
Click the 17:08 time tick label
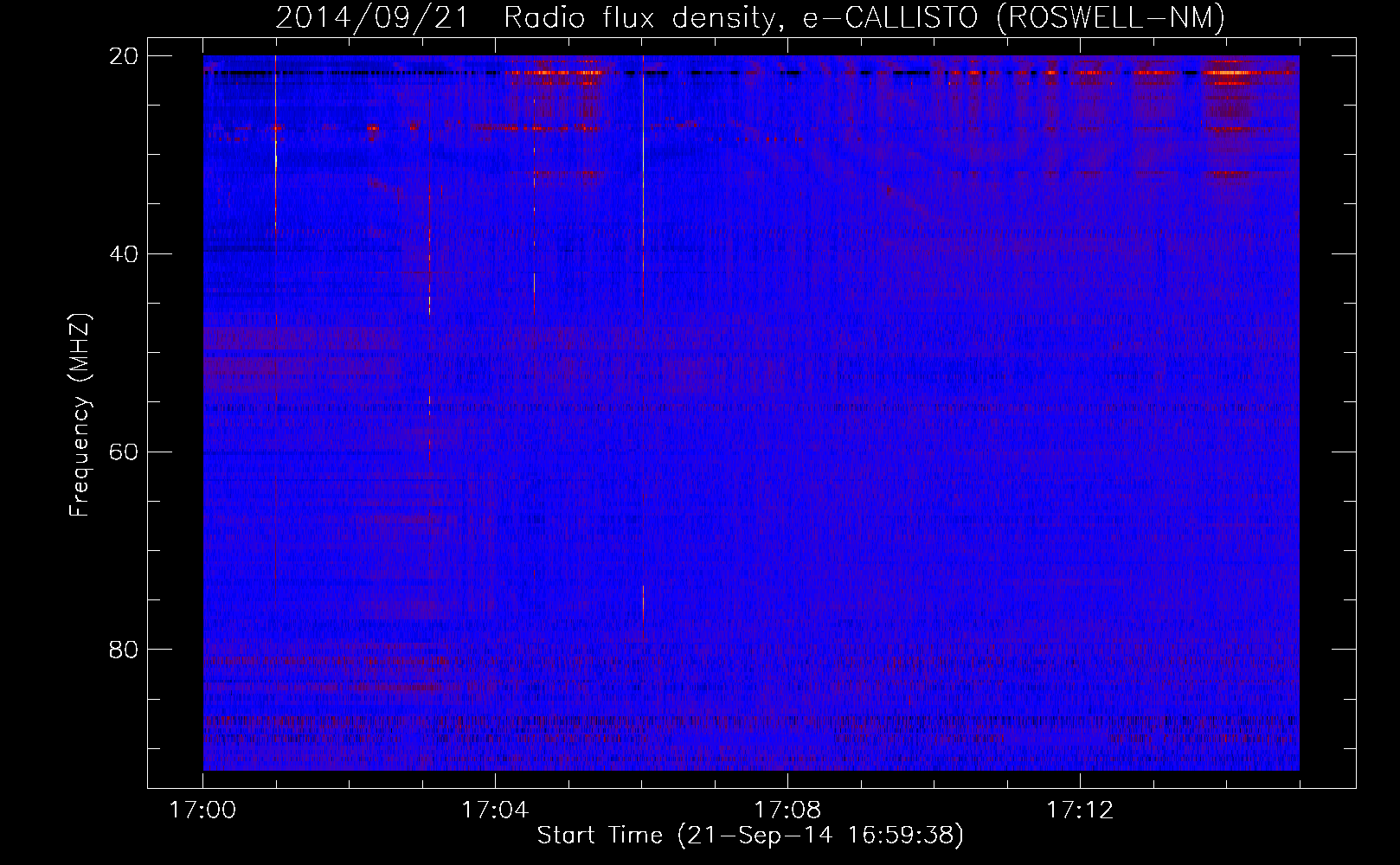click(787, 811)
